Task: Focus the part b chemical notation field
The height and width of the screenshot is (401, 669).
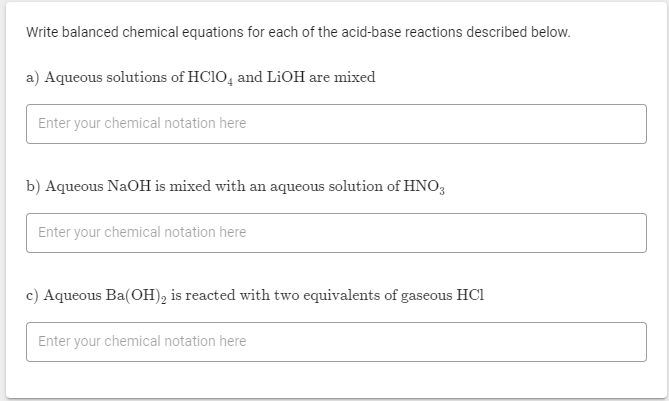Action: (x=336, y=233)
